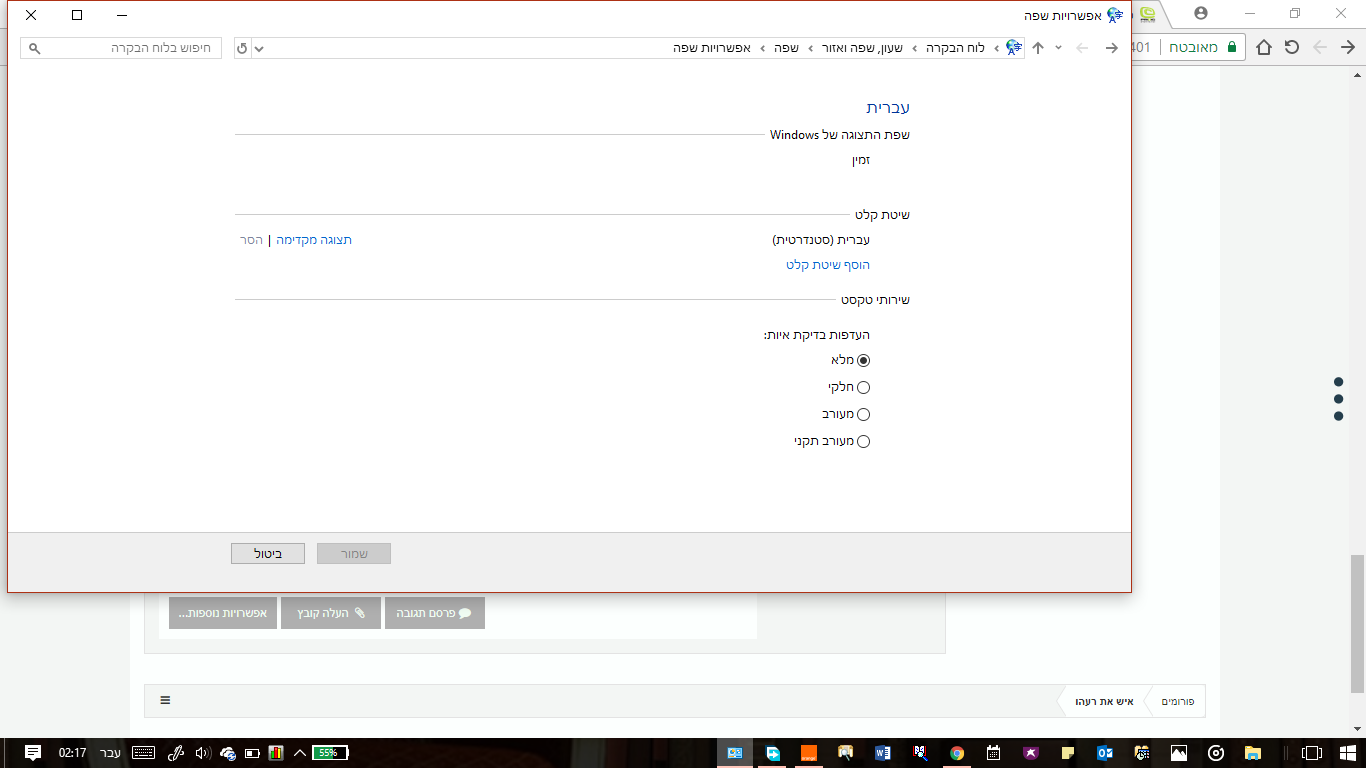Refresh the Control Panel address bar
1366x768 pixels.
point(242,48)
